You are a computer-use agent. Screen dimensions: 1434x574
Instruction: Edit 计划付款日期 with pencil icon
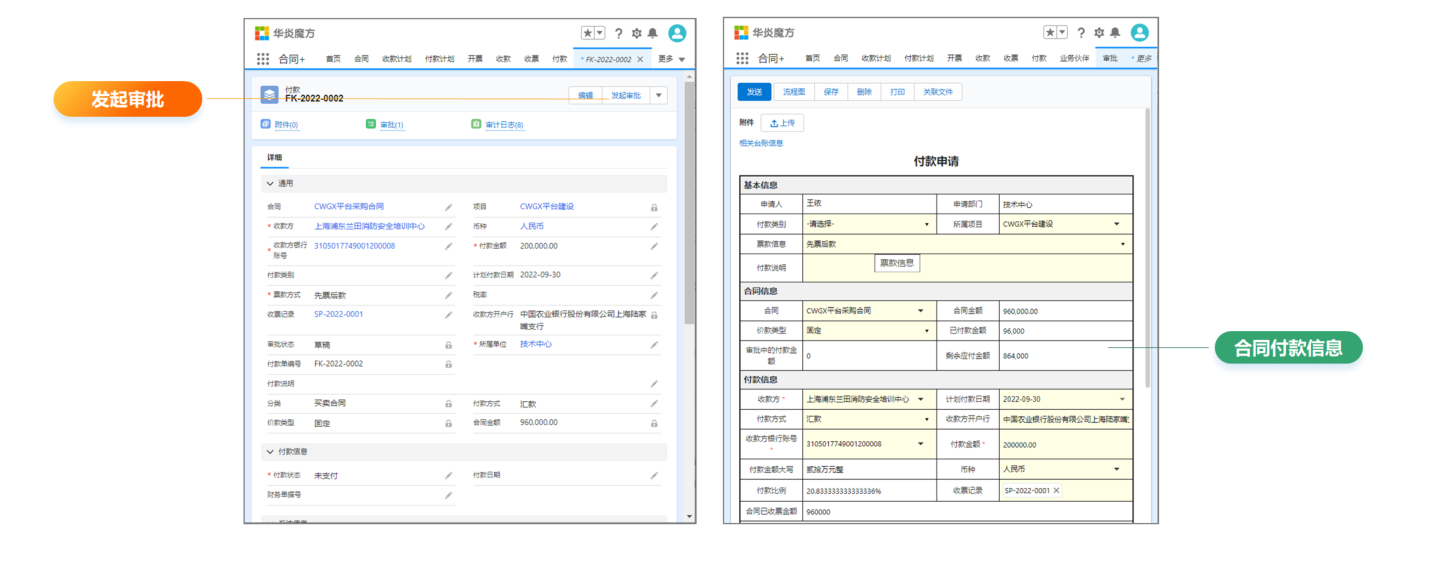[654, 275]
